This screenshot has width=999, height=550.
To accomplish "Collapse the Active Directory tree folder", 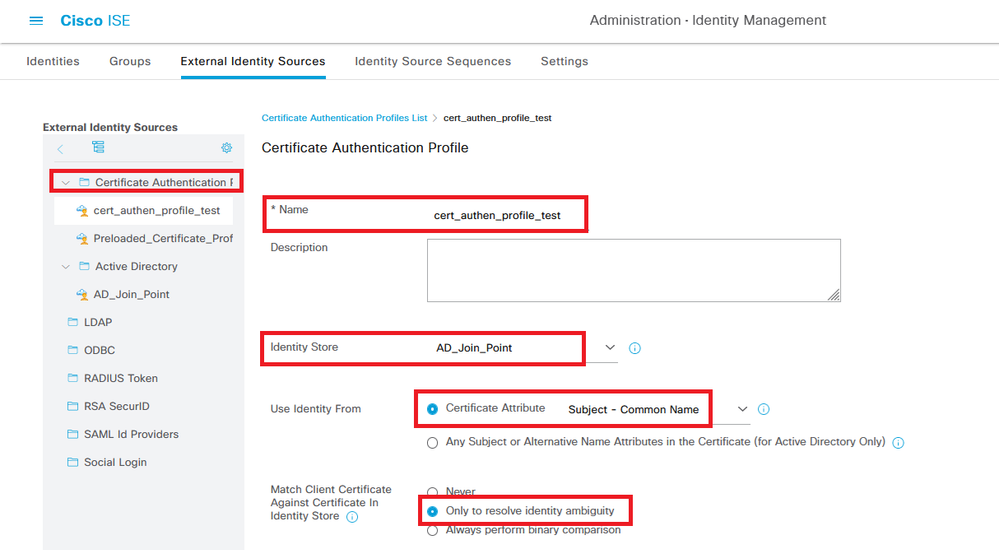I will [x=66, y=266].
